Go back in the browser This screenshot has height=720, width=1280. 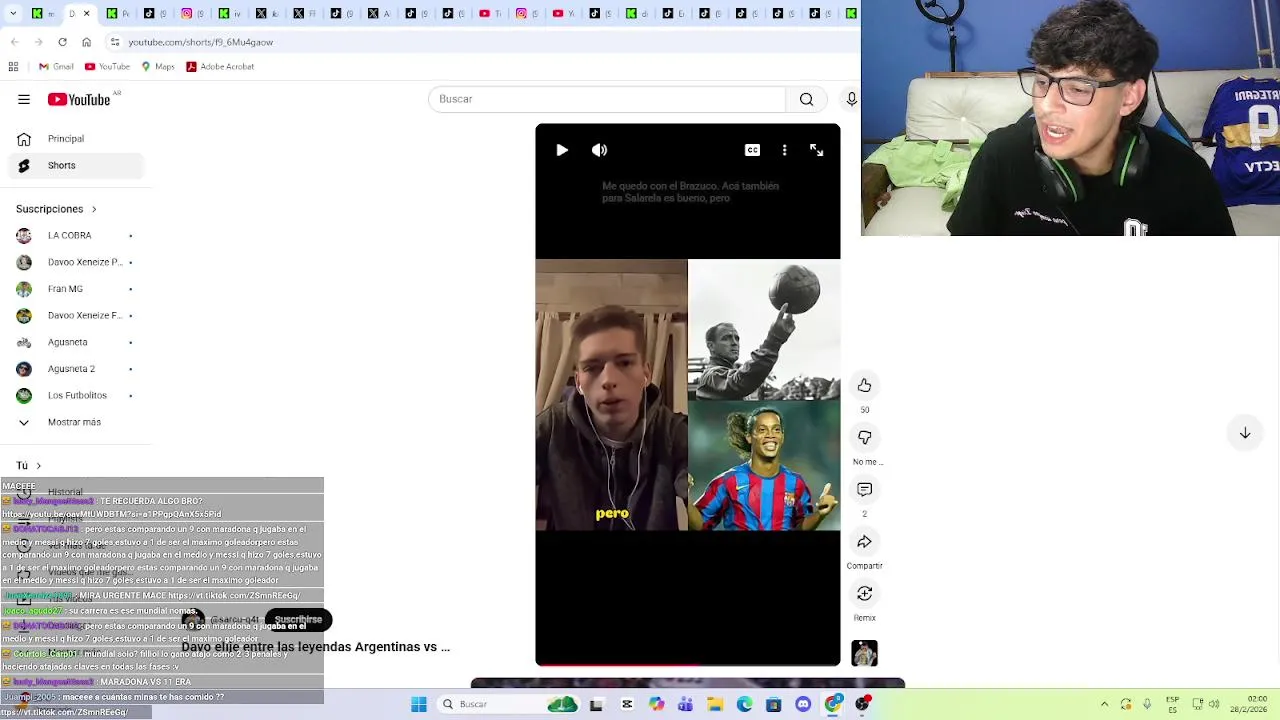pyautogui.click(x=15, y=42)
